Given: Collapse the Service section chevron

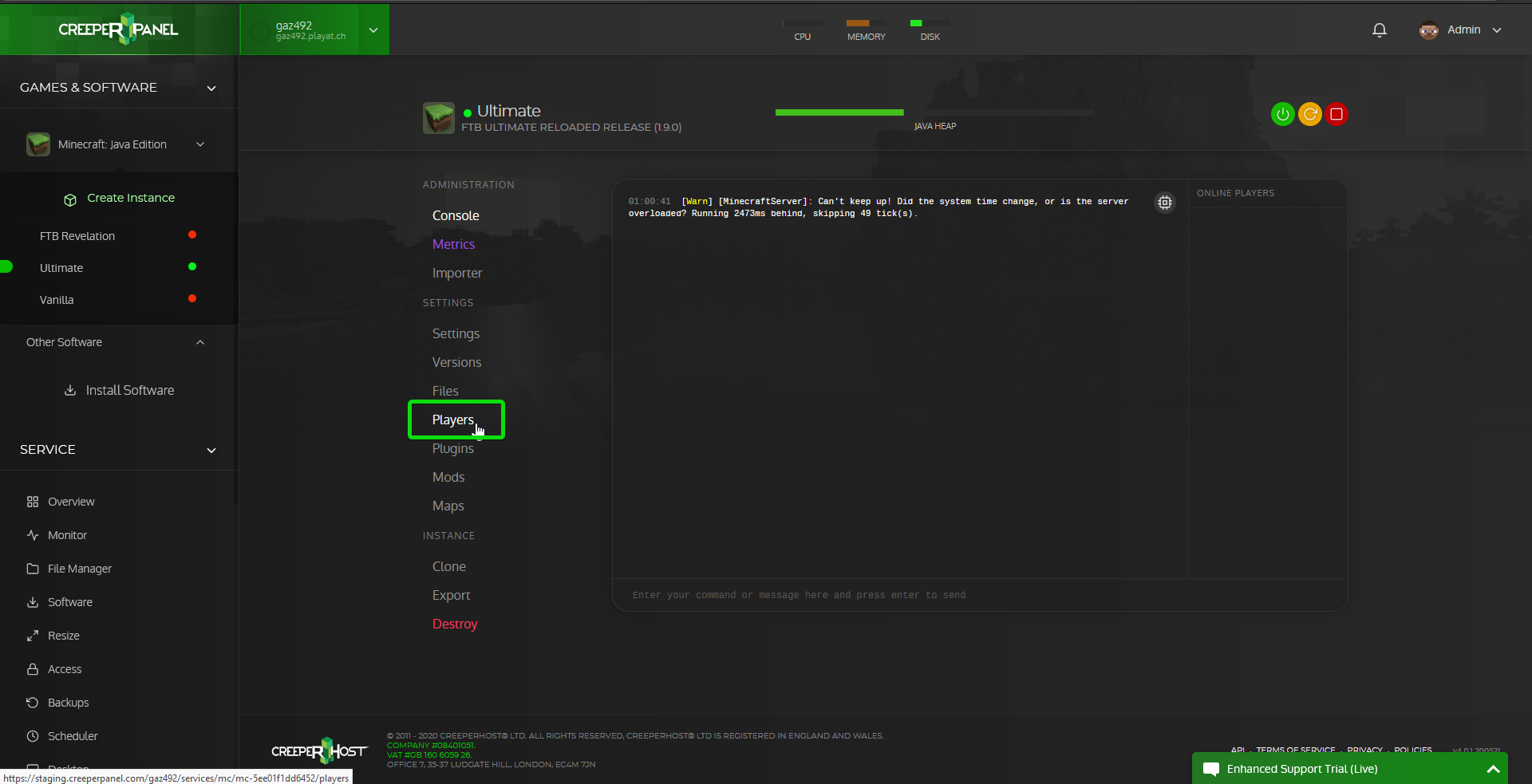Looking at the screenshot, I should 211,451.
